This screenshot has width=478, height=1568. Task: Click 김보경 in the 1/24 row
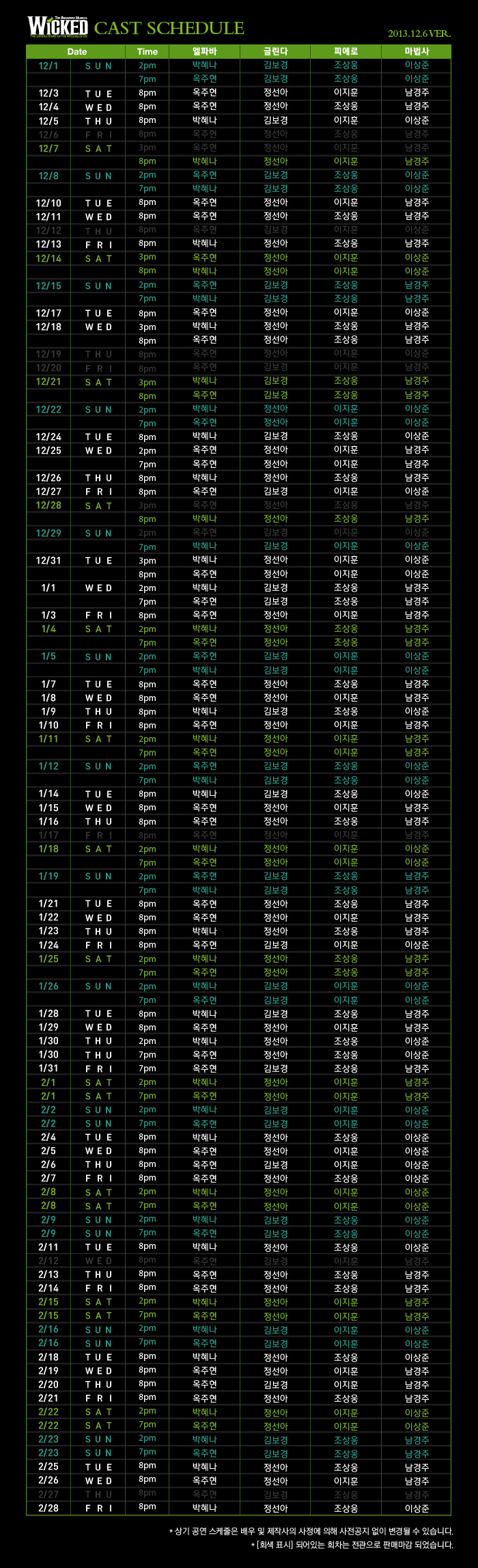tap(275, 945)
